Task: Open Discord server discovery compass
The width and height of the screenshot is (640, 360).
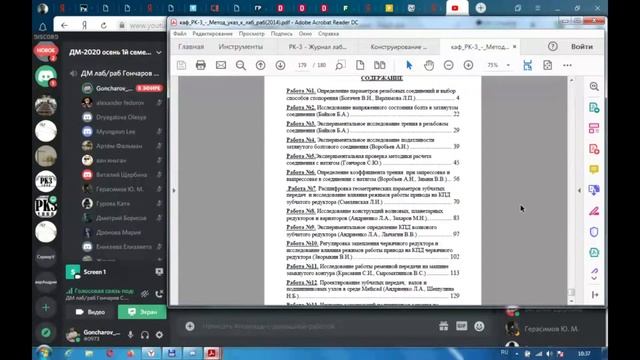Action: click(46, 332)
